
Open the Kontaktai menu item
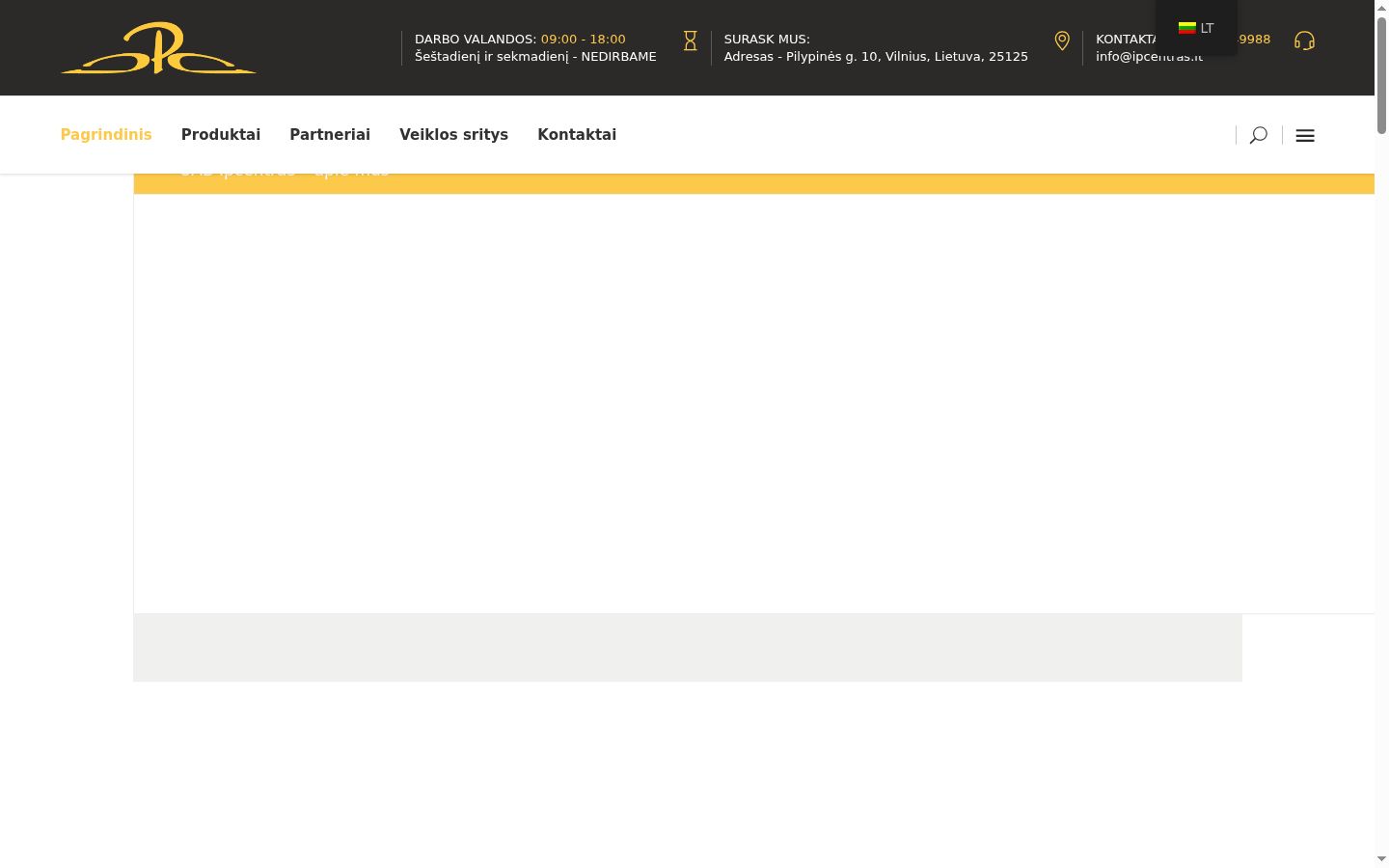(x=577, y=134)
